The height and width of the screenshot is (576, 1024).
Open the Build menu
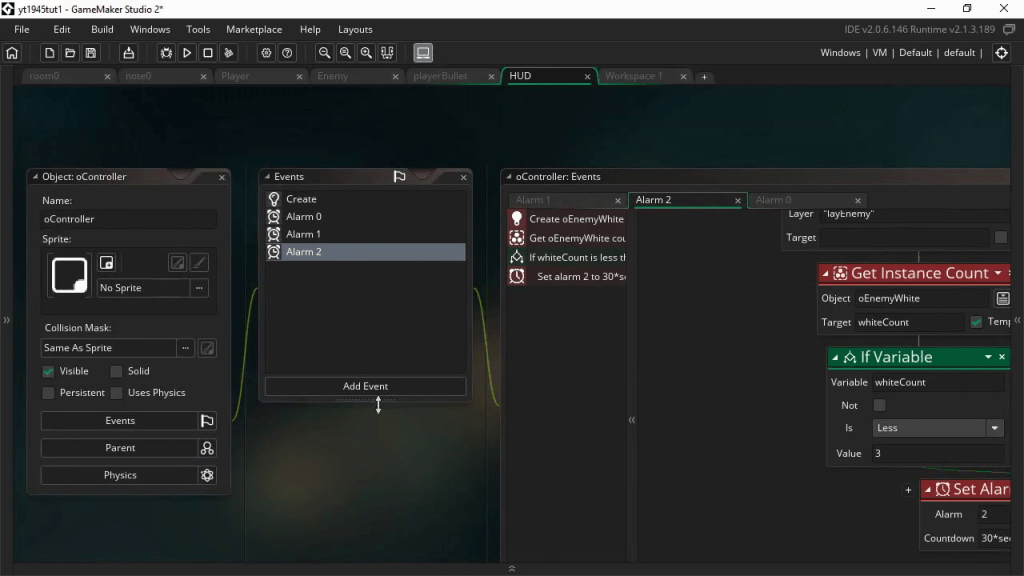102,29
